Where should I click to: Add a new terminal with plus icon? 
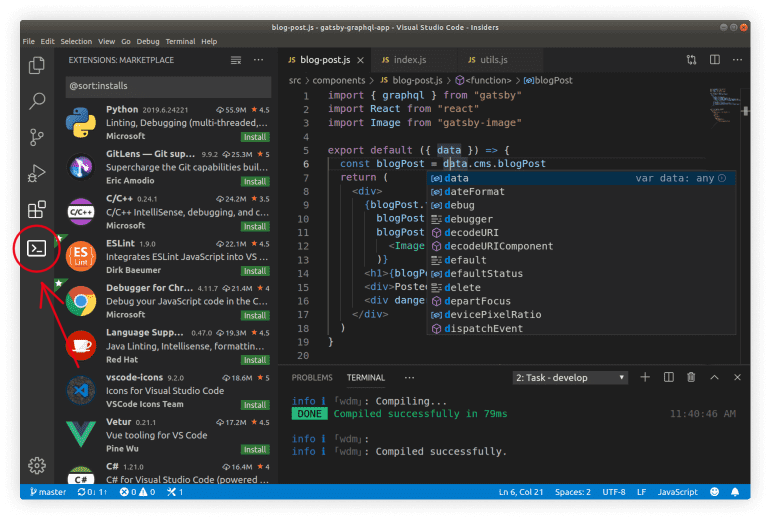pos(645,377)
